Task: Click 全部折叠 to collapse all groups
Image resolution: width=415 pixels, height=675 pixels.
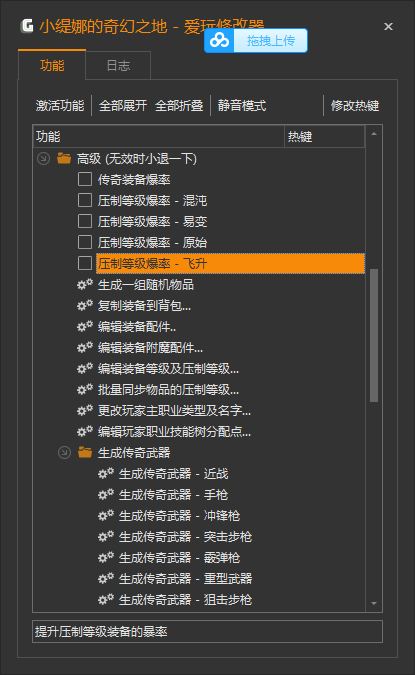Action: pos(179,105)
